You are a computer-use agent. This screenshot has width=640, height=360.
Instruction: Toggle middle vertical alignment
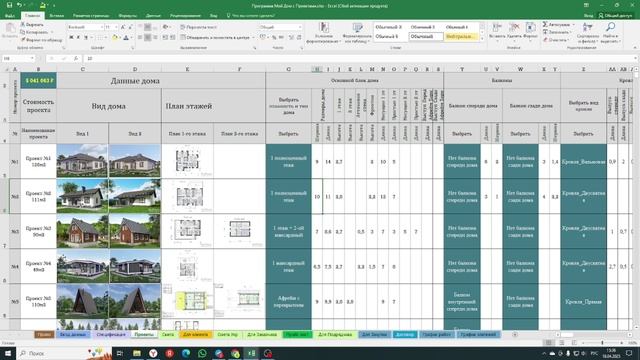147,27
